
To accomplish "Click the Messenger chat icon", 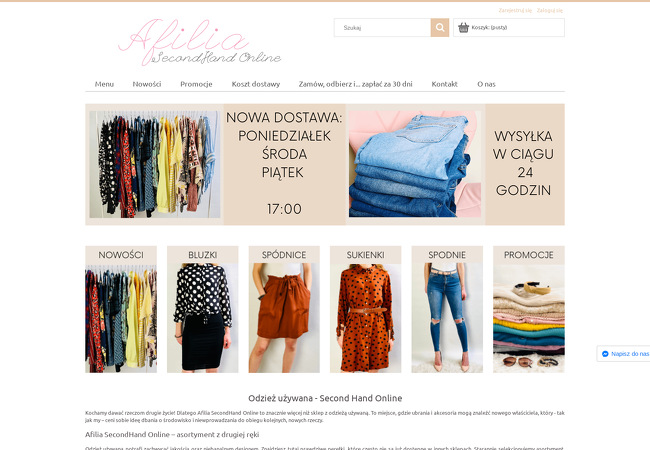I will pos(605,354).
